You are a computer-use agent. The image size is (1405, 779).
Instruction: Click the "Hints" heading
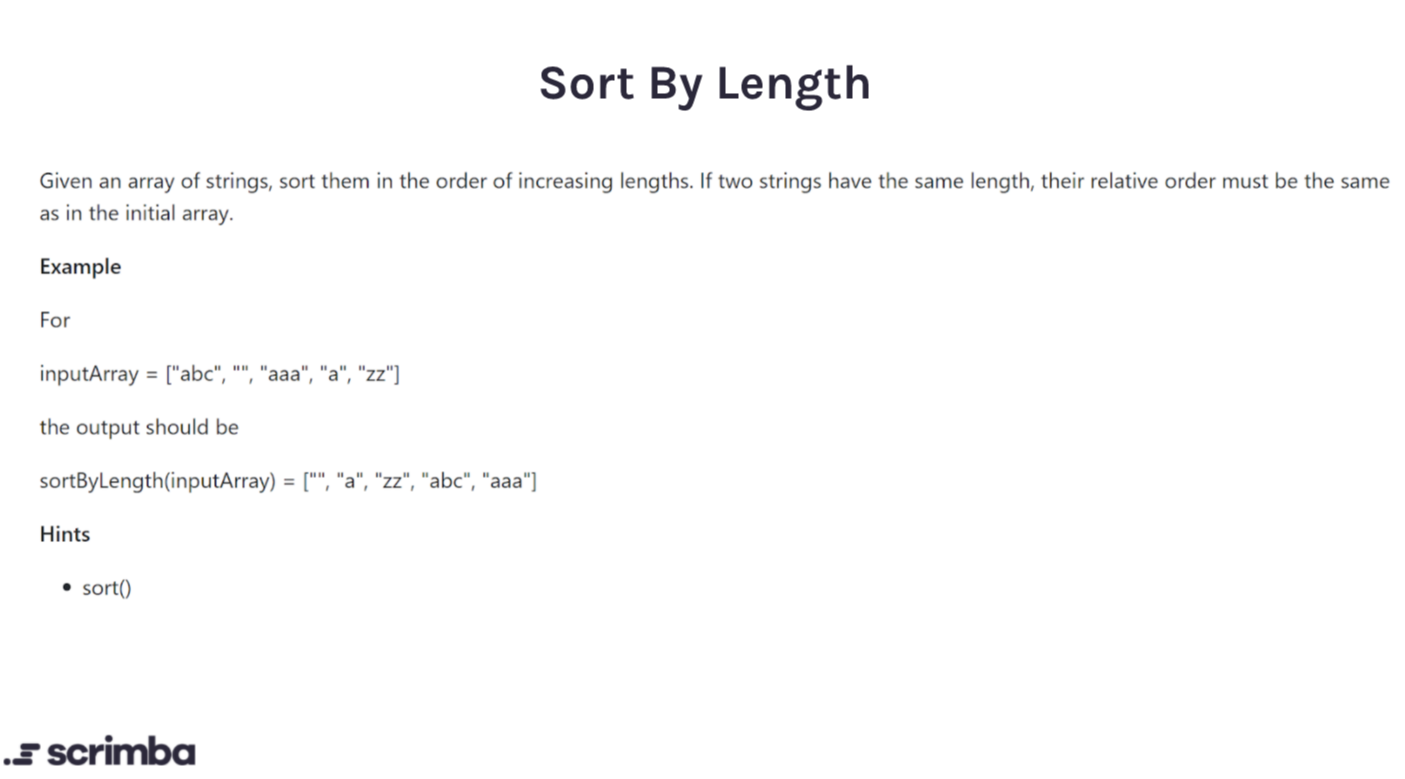pos(65,533)
